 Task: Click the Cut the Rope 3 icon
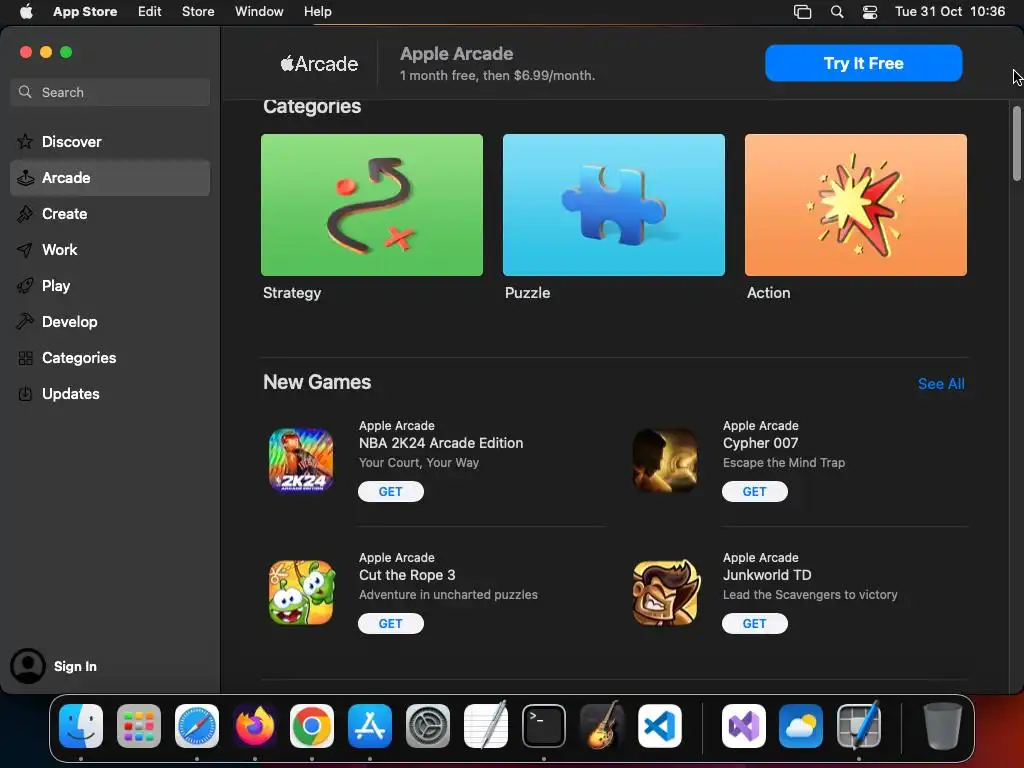point(301,592)
